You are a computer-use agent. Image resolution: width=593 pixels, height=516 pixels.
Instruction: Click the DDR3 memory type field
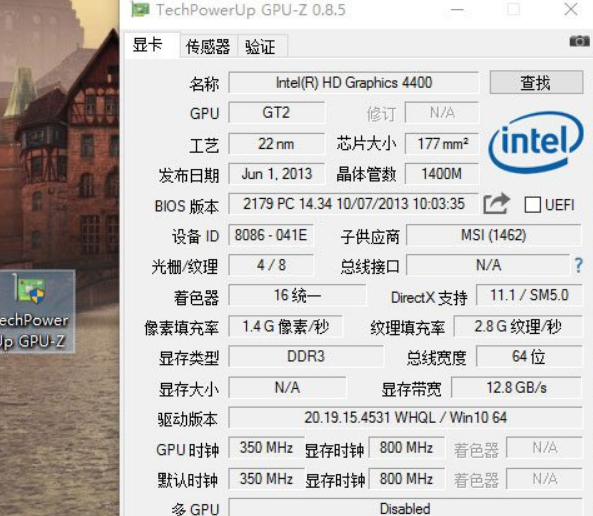pos(306,356)
